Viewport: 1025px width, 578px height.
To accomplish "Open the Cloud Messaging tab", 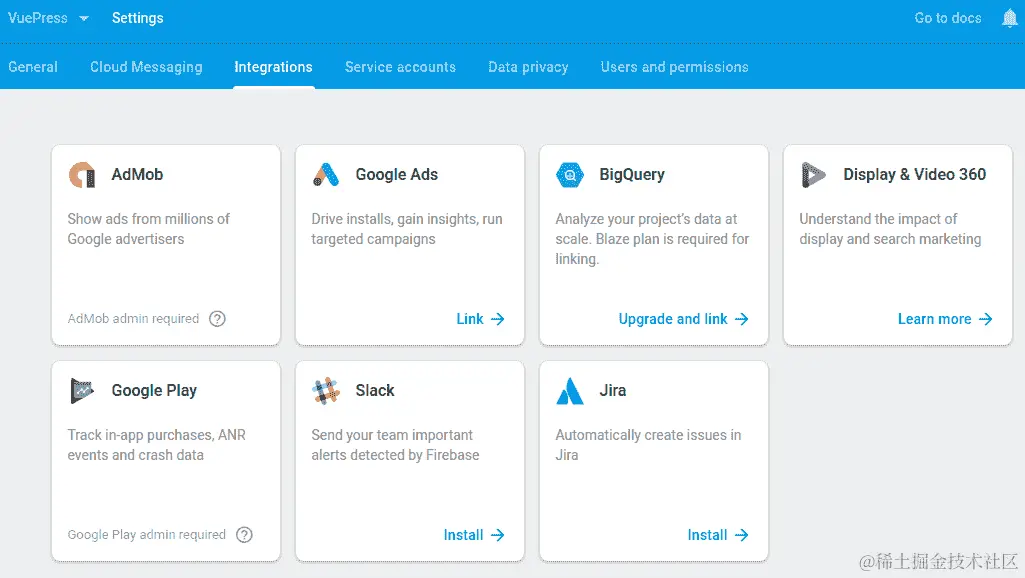I will point(146,67).
